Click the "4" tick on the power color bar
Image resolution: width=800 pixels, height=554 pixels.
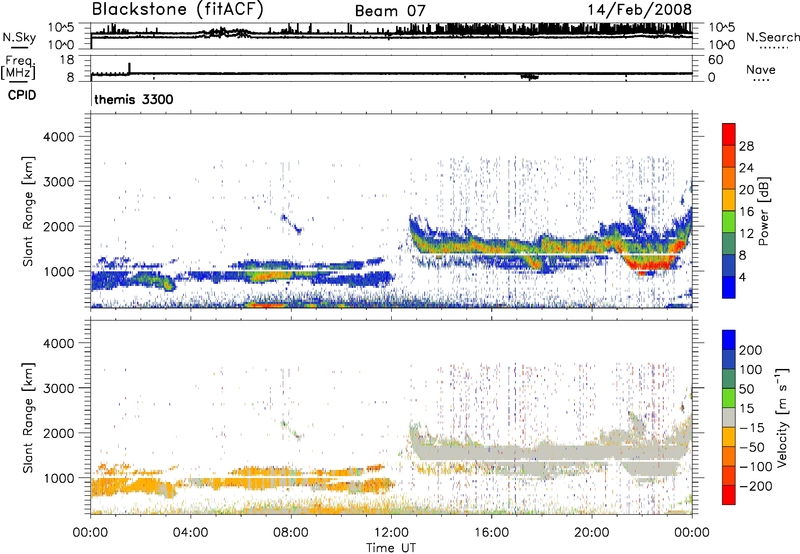pos(742,277)
